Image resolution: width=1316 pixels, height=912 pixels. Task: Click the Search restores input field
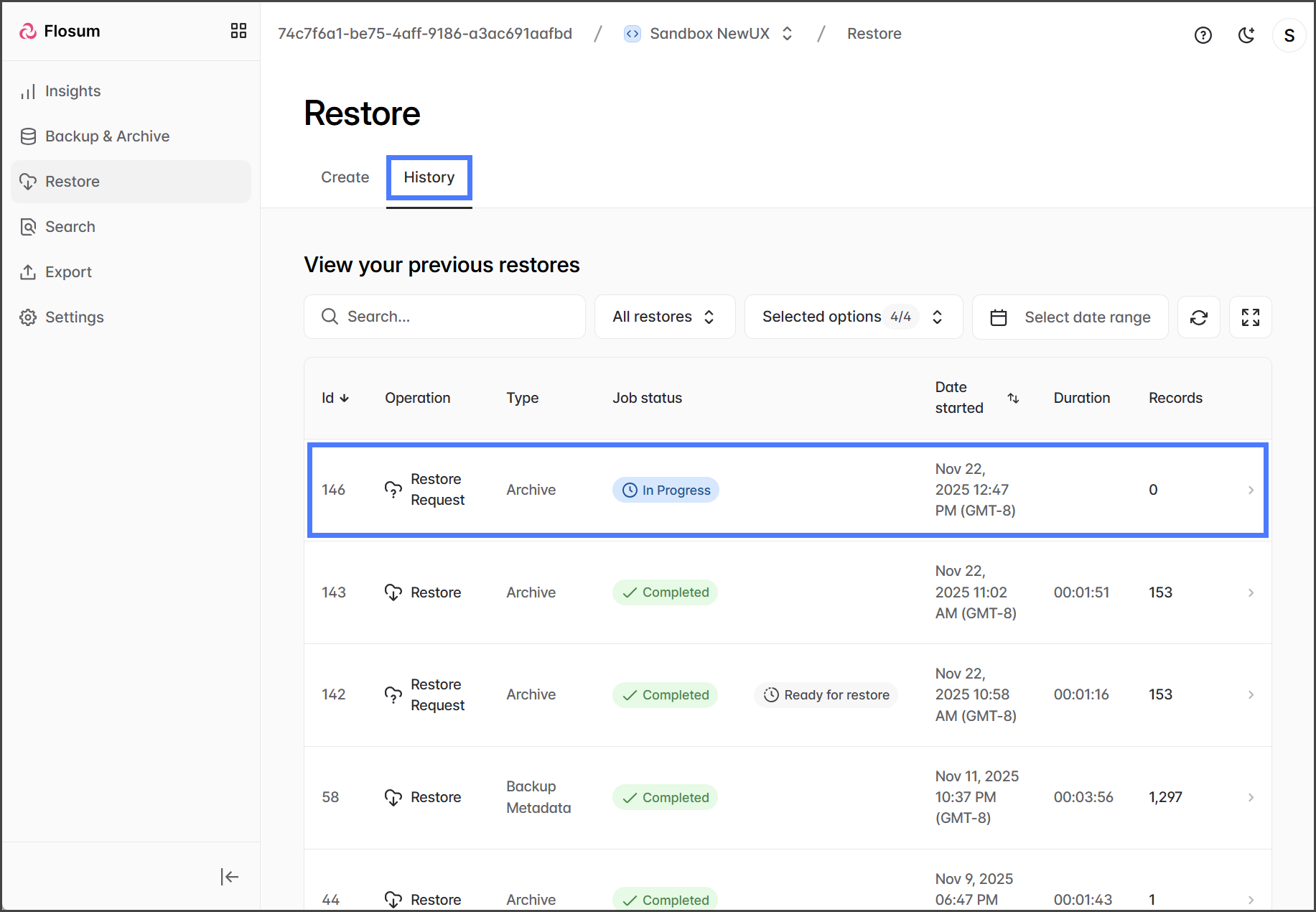444,317
